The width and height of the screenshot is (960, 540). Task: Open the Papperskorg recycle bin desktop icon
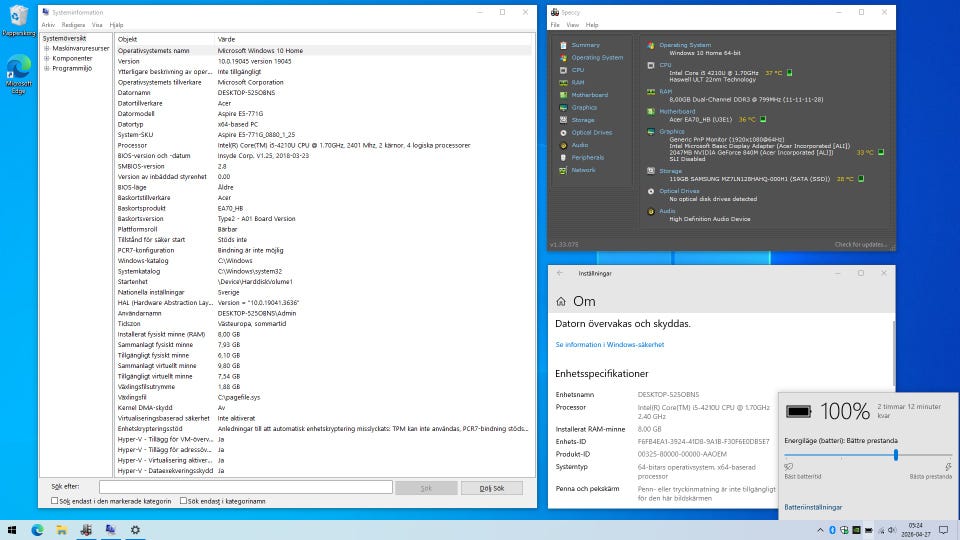[18, 20]
